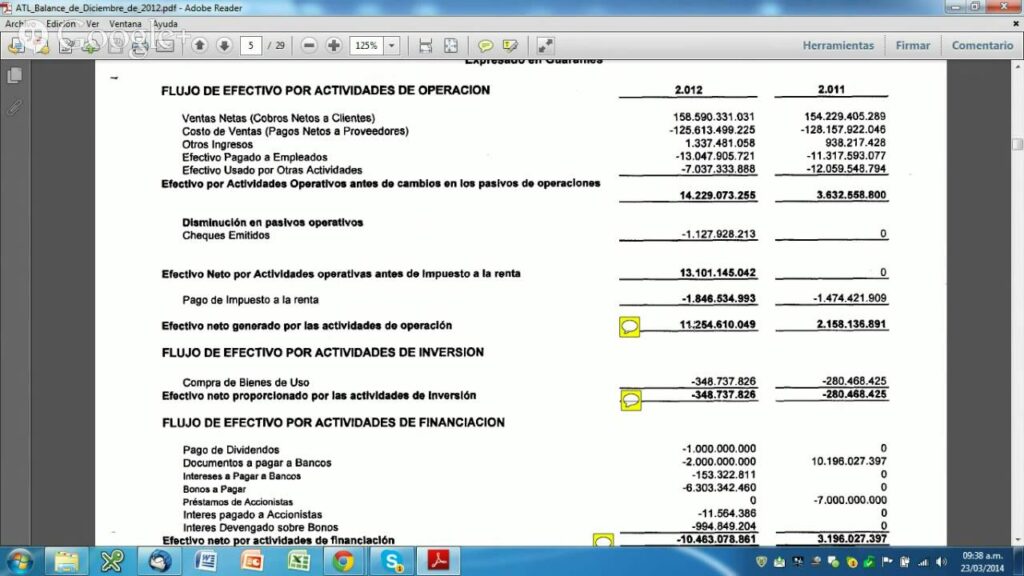This screenshot has height=576, width=1024.
Task: Open the attachments paperclip panel
Action: [x=14, y=107]
